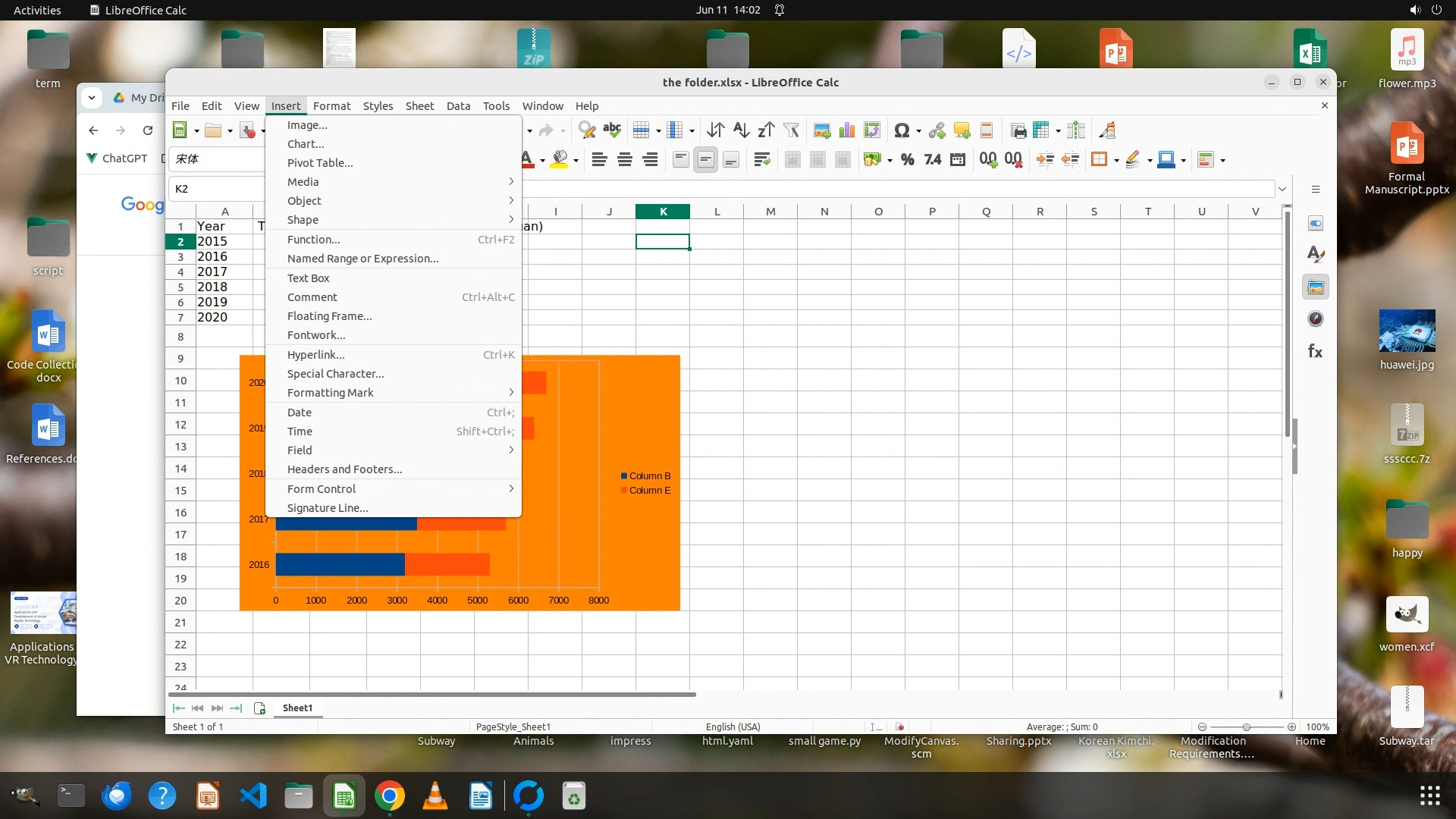The width and height of the screenshot is (1456, 819).
Task: Click the Spelling check icon
Action: (x=612, y=130)
